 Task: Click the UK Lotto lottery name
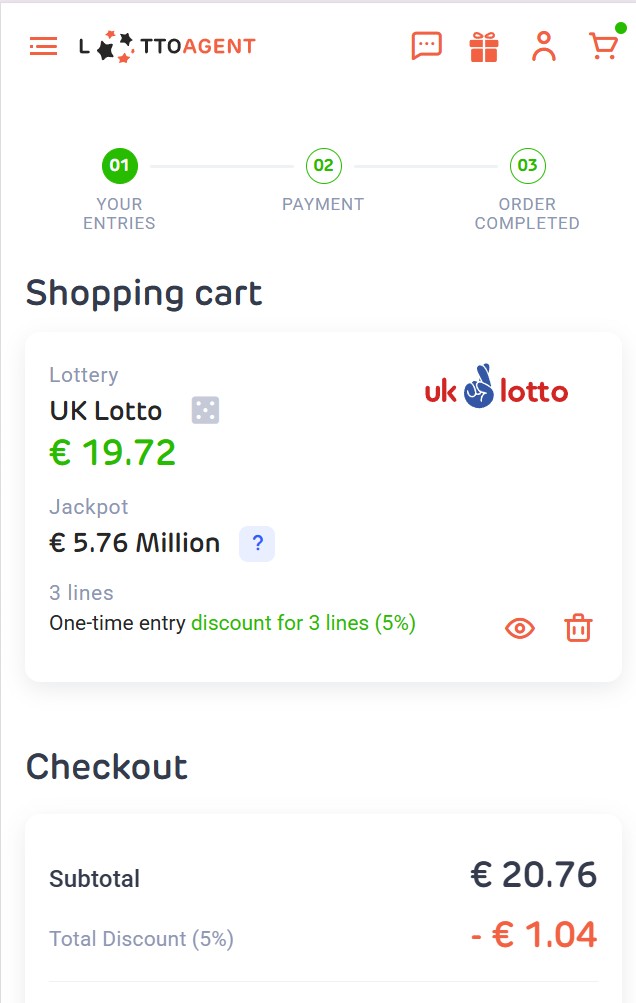tap(106, 410)
